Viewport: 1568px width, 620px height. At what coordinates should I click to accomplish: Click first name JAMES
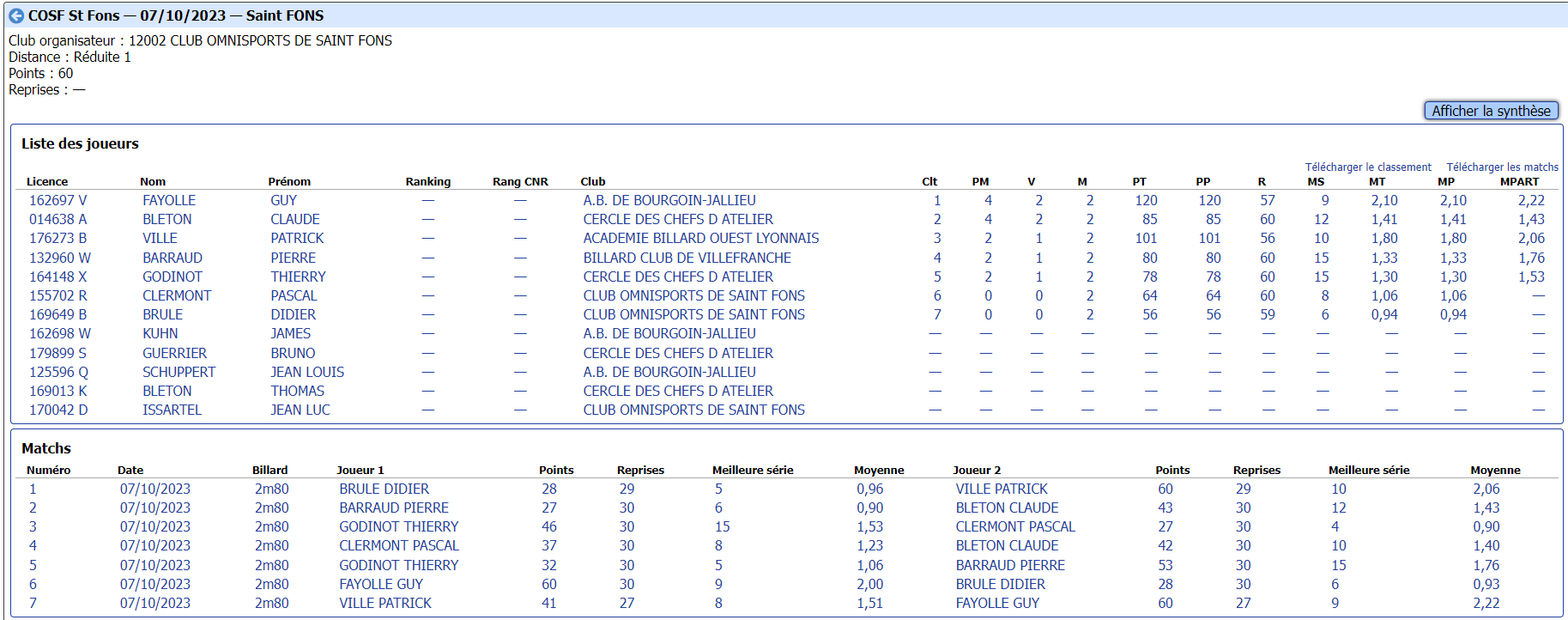(291, 333)
